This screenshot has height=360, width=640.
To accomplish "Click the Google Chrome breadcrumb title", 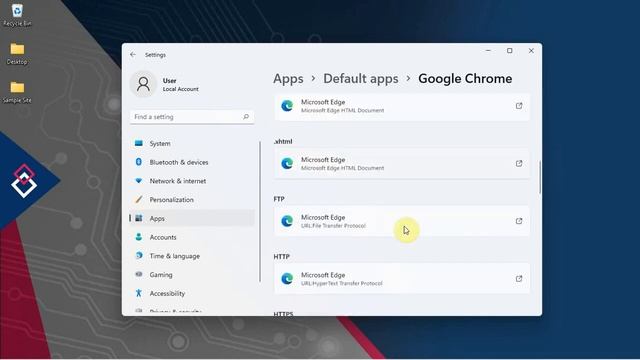I will tap(465, 78).
